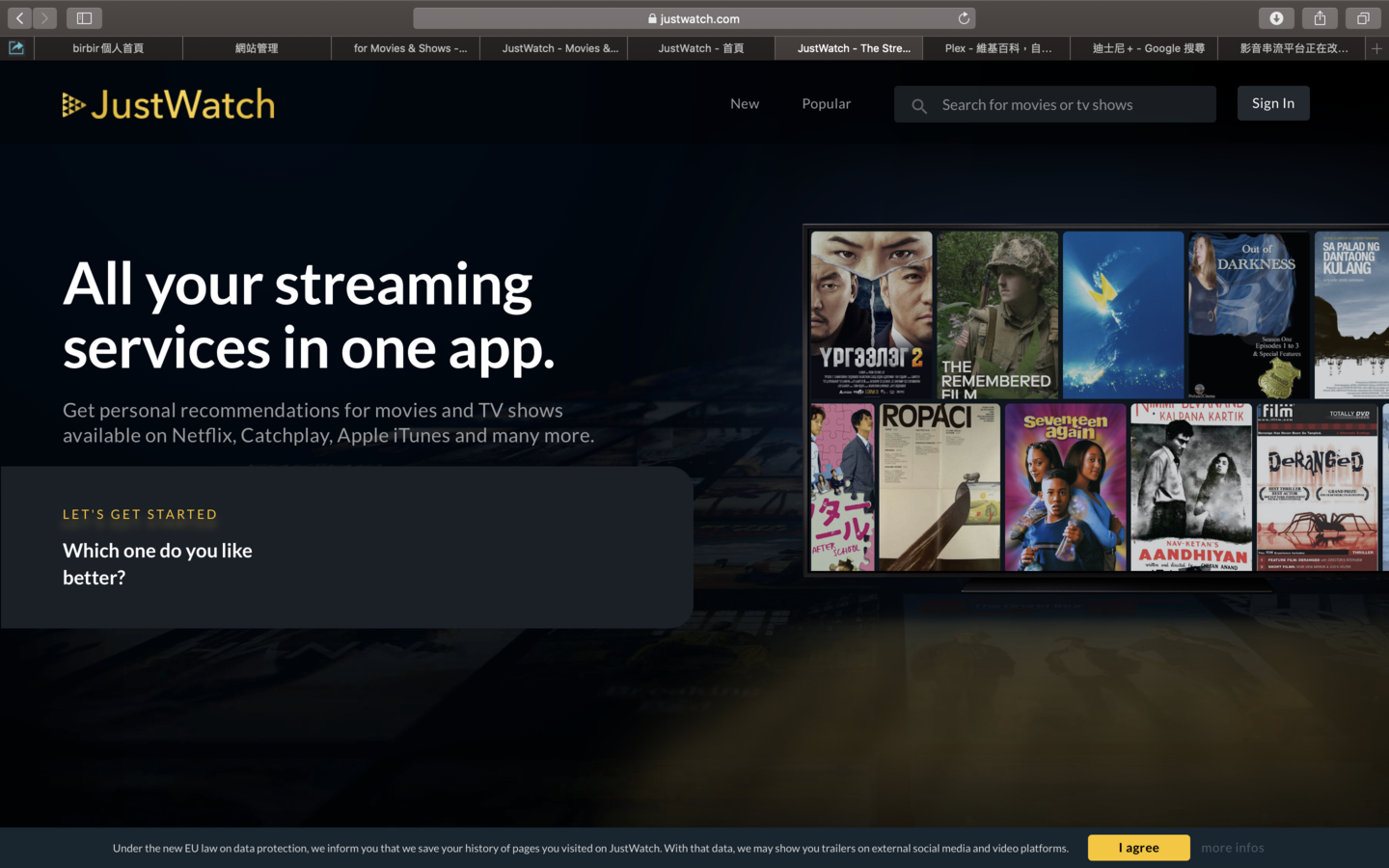
Task: Open the more infos link
Action: (x=1233, y=848)
